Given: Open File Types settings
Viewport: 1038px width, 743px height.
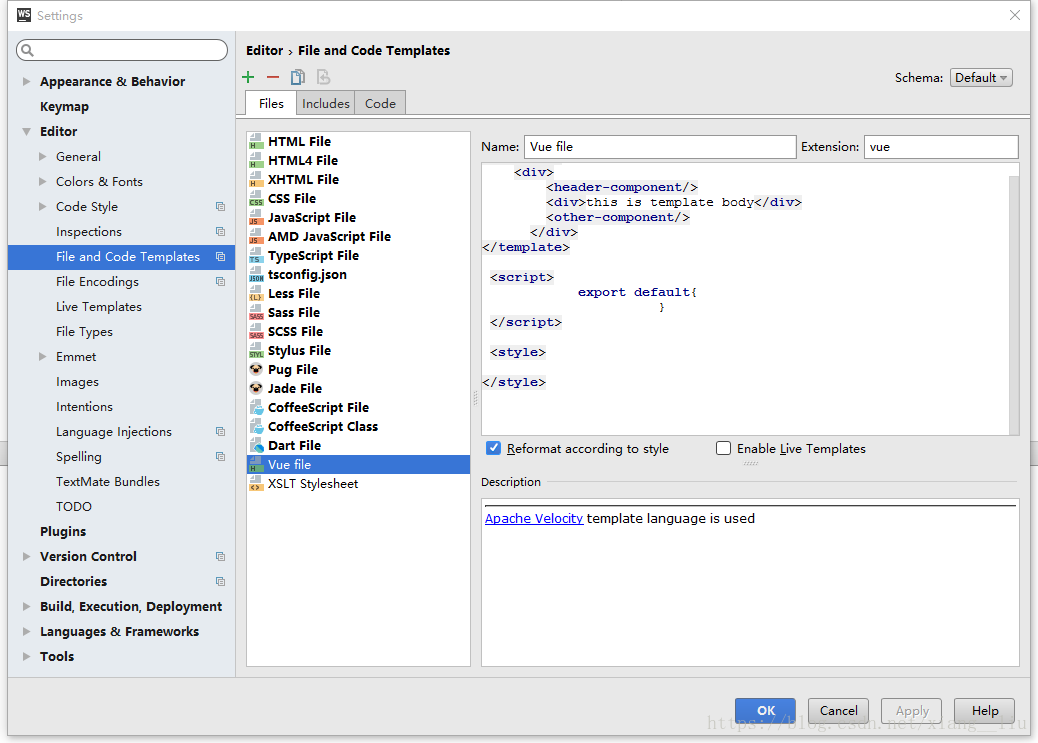Looking at the screenshot, I should (84, 332).
